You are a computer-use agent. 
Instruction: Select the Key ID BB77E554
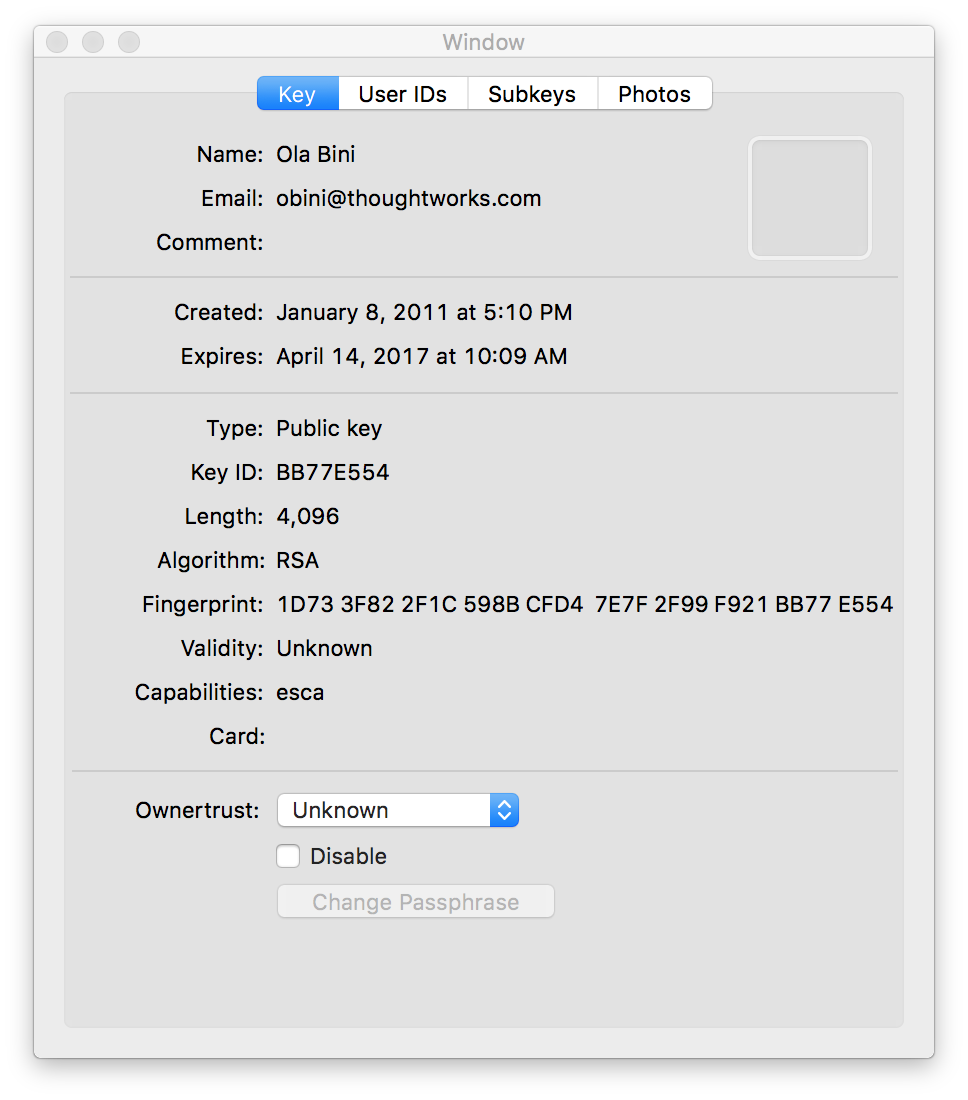click(332, 473)
